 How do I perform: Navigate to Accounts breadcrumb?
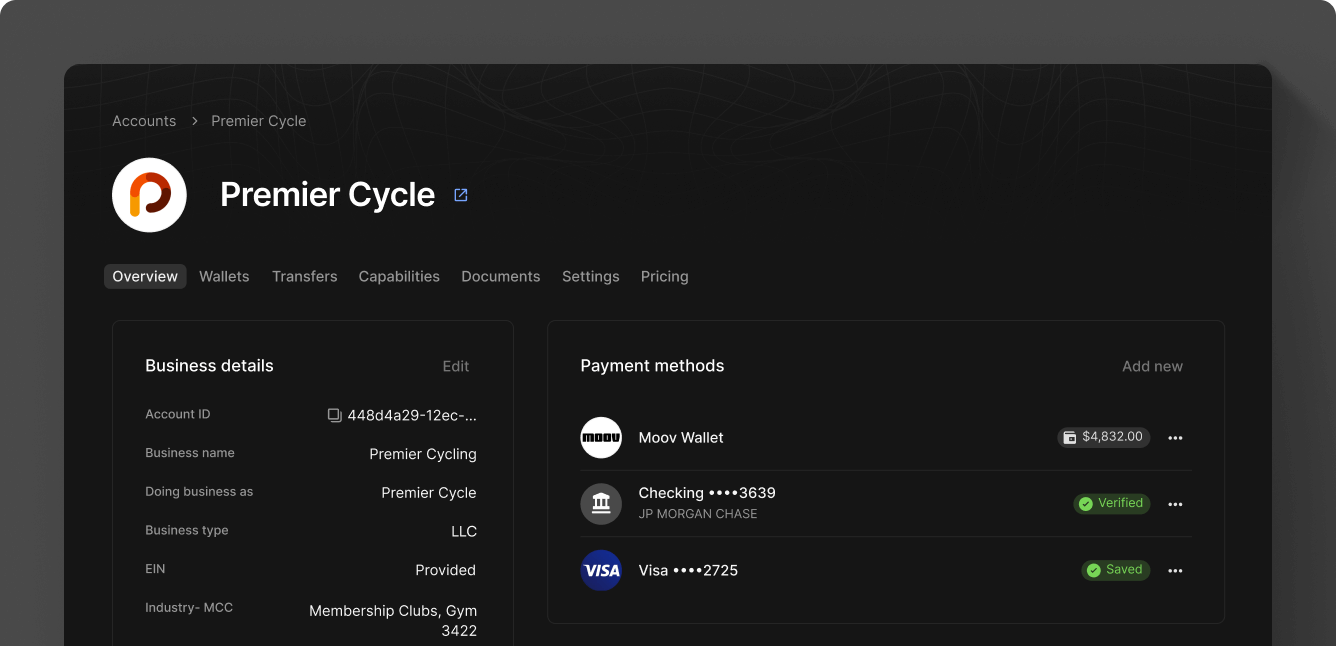[144, 121]
